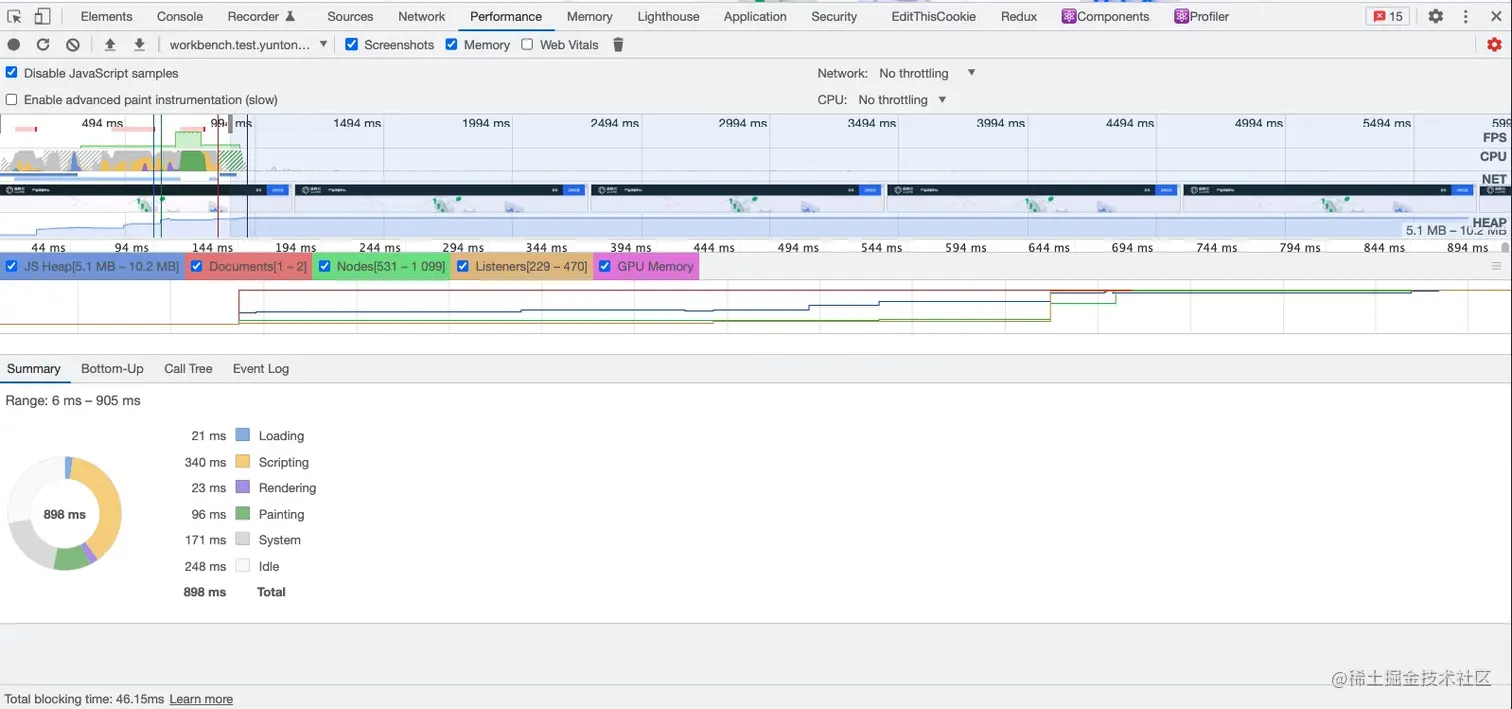Open the memory counters pane menu icon

click(x=1497, y=266)
